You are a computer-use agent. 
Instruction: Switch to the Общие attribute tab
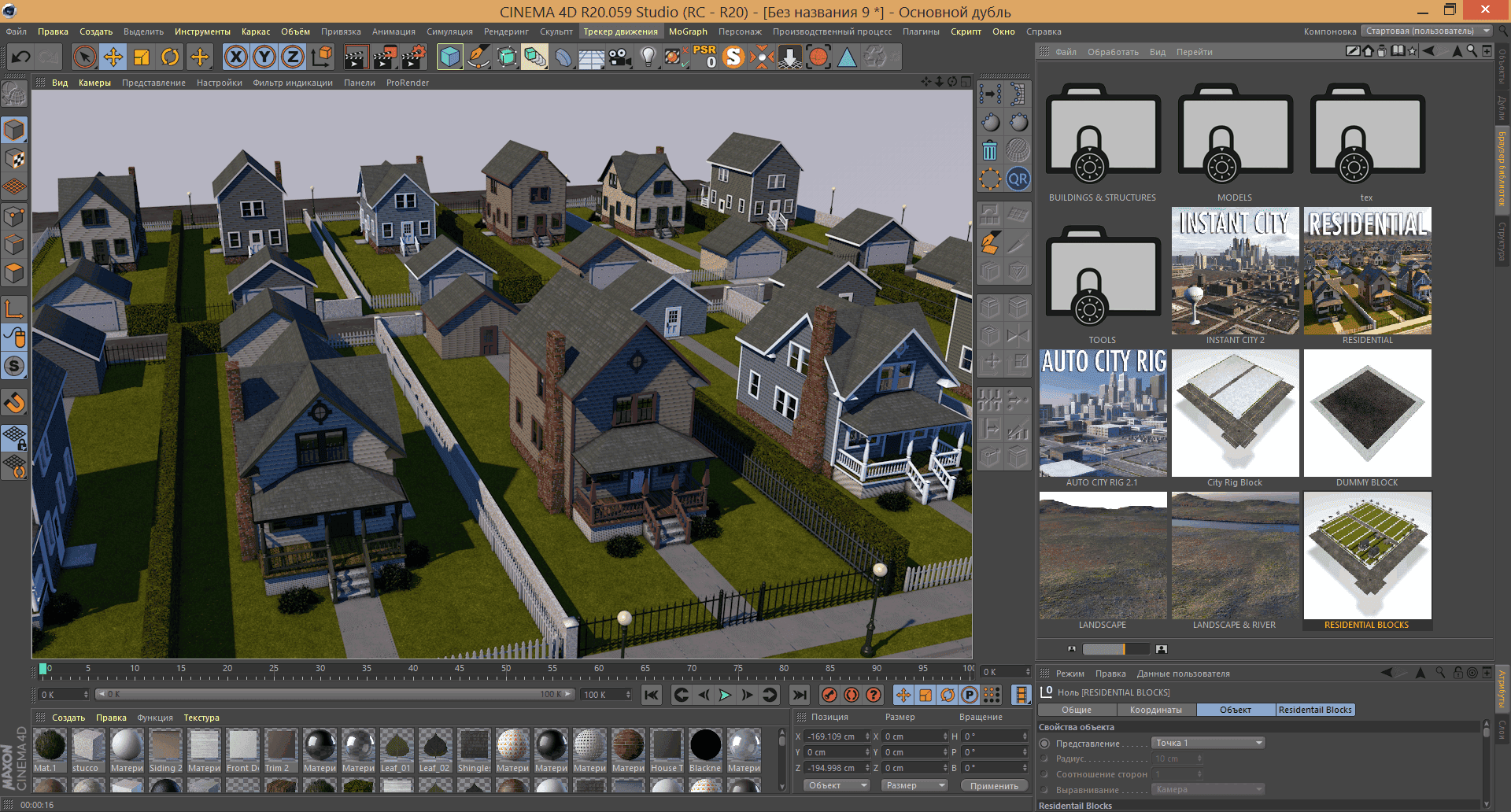click(x=1077, y=710)
